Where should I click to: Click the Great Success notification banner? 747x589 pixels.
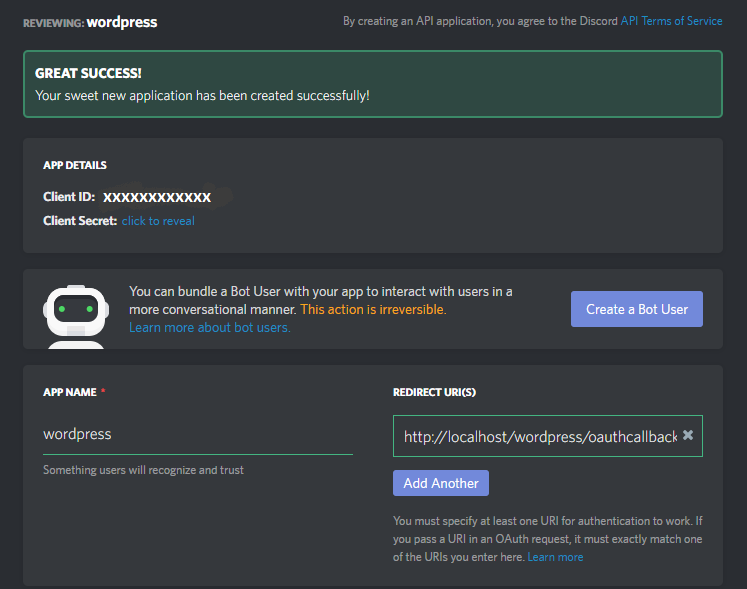pos(373,84)
